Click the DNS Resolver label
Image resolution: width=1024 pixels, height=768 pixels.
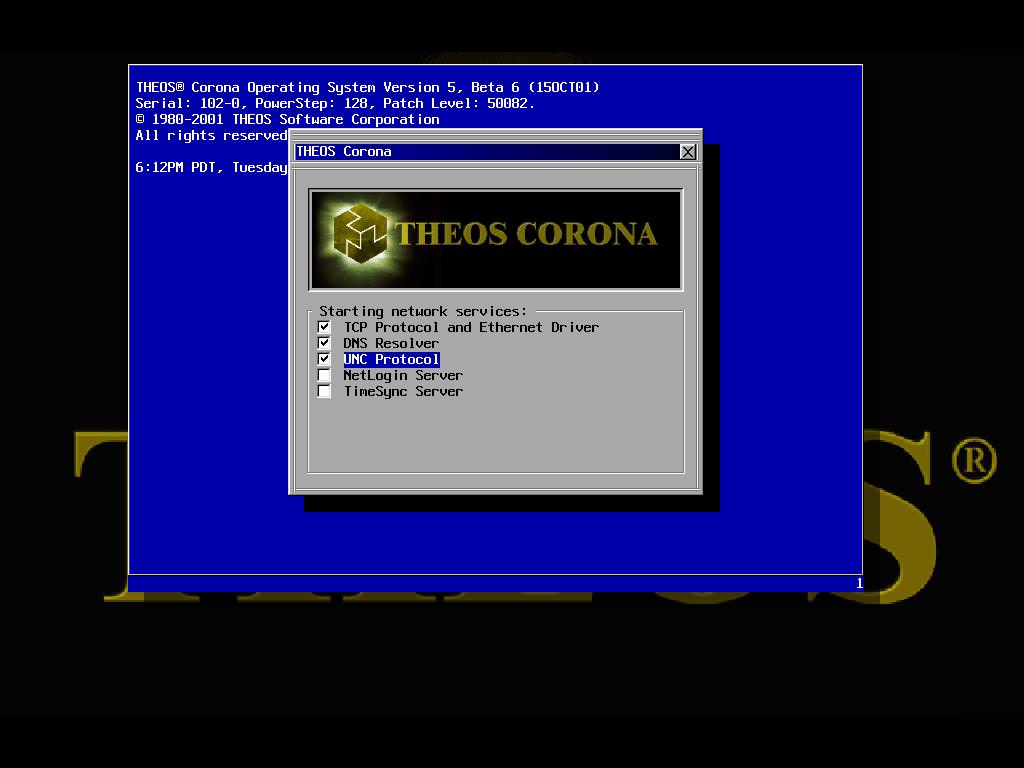pyautogui.click(x=391, y=344)
